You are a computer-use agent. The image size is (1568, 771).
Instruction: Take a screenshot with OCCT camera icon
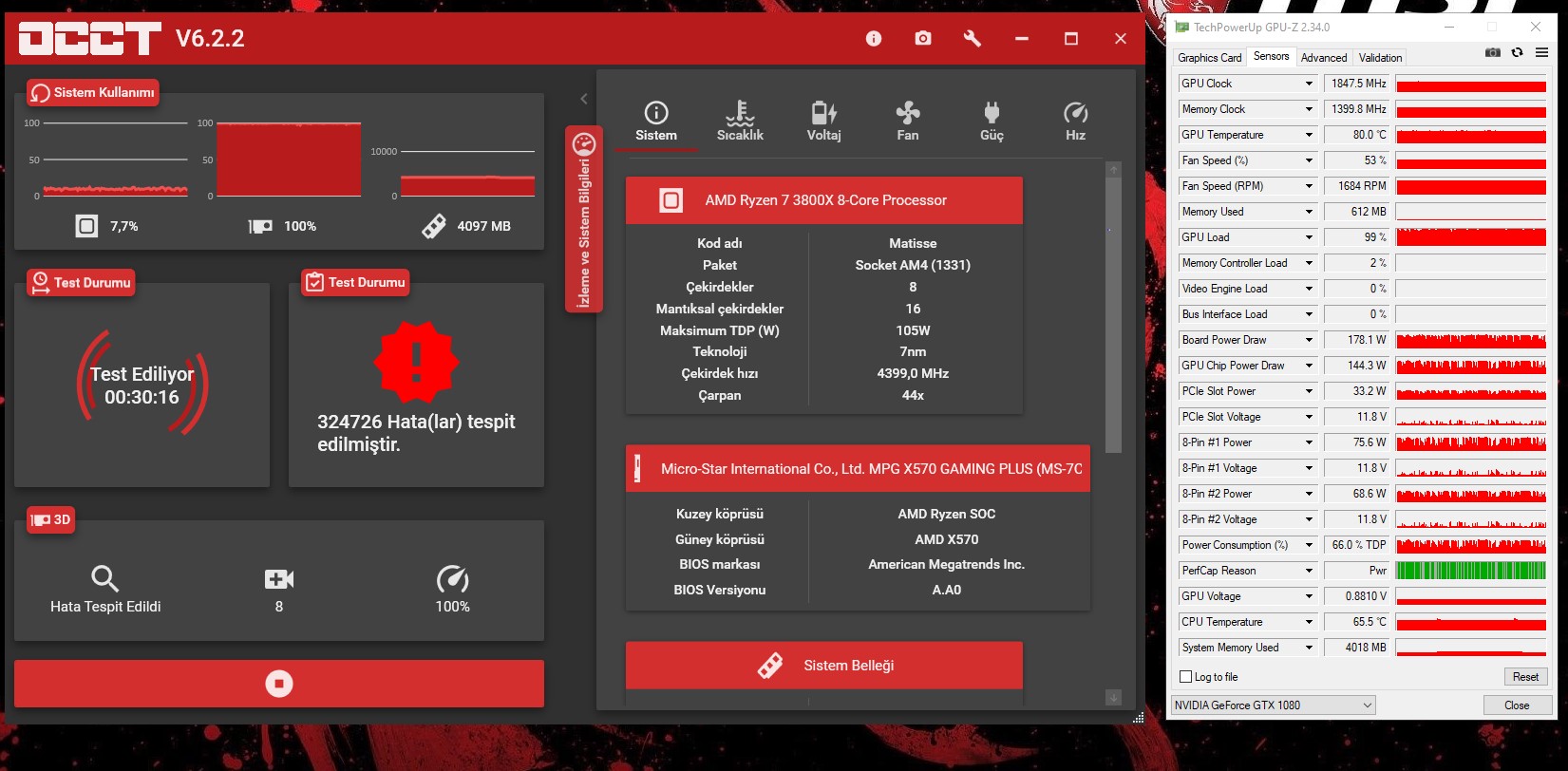pos(923,38)
